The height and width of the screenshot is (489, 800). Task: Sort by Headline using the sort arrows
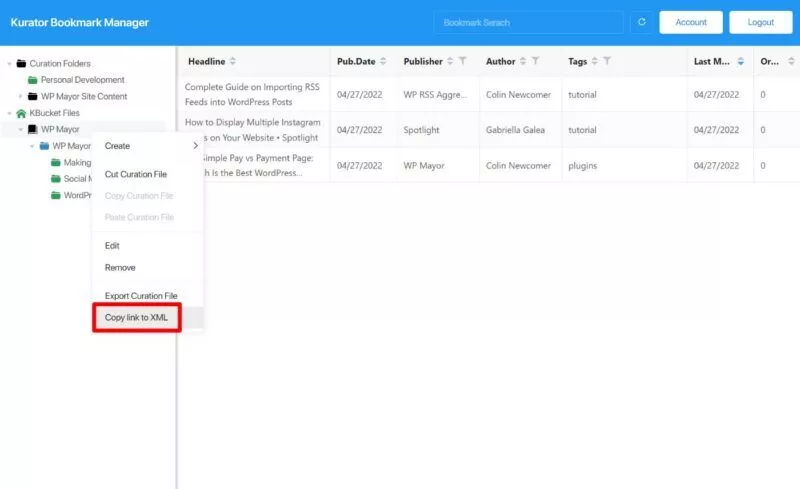point(233,61)
